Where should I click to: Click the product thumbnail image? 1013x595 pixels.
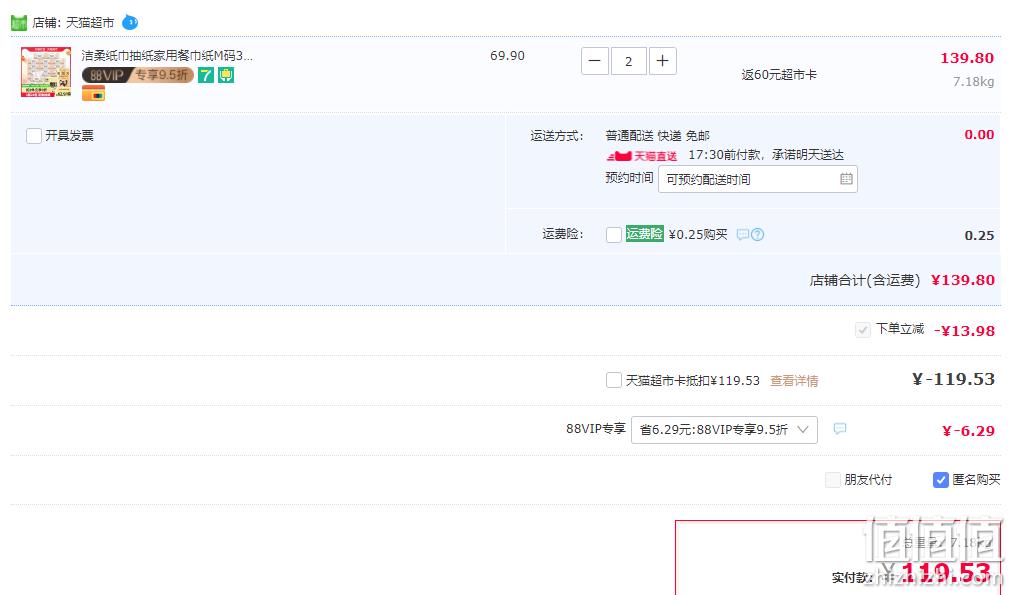tap(46, 72)
